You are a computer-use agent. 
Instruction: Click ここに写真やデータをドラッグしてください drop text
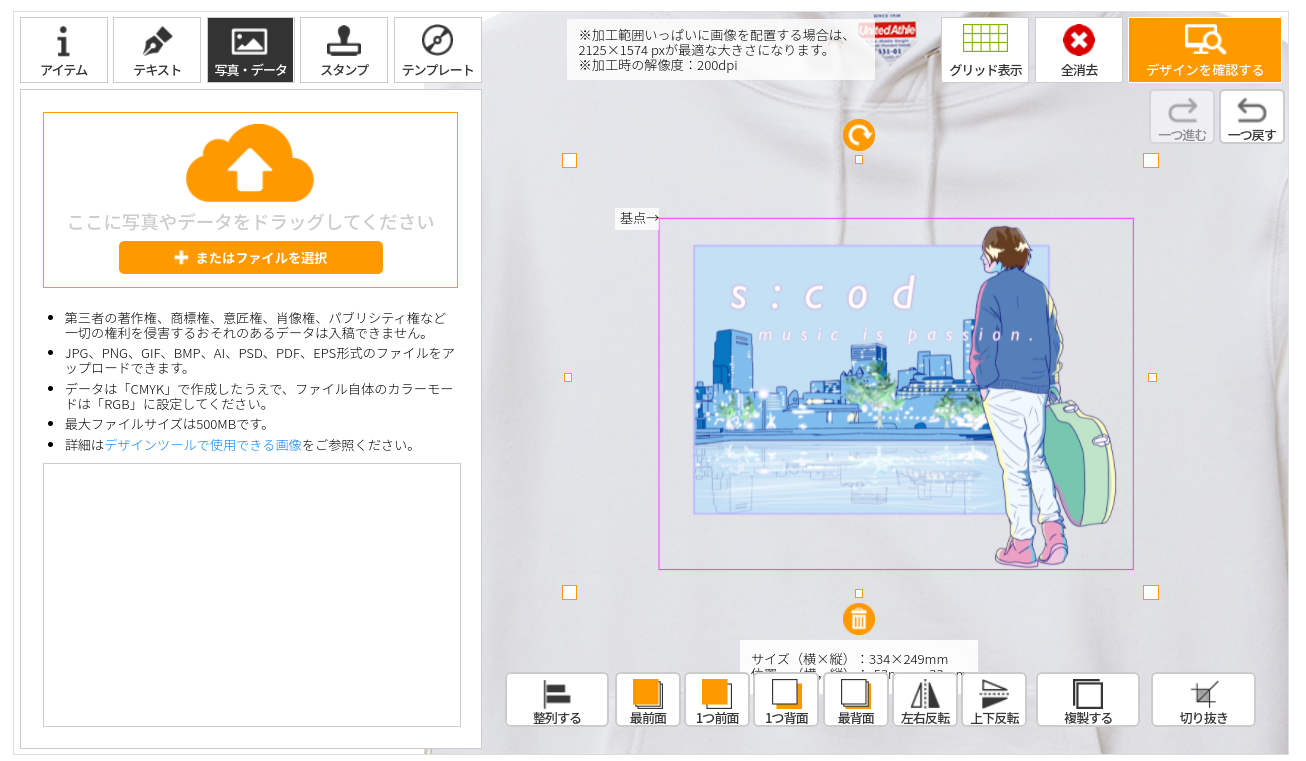(x=251, y=222)
